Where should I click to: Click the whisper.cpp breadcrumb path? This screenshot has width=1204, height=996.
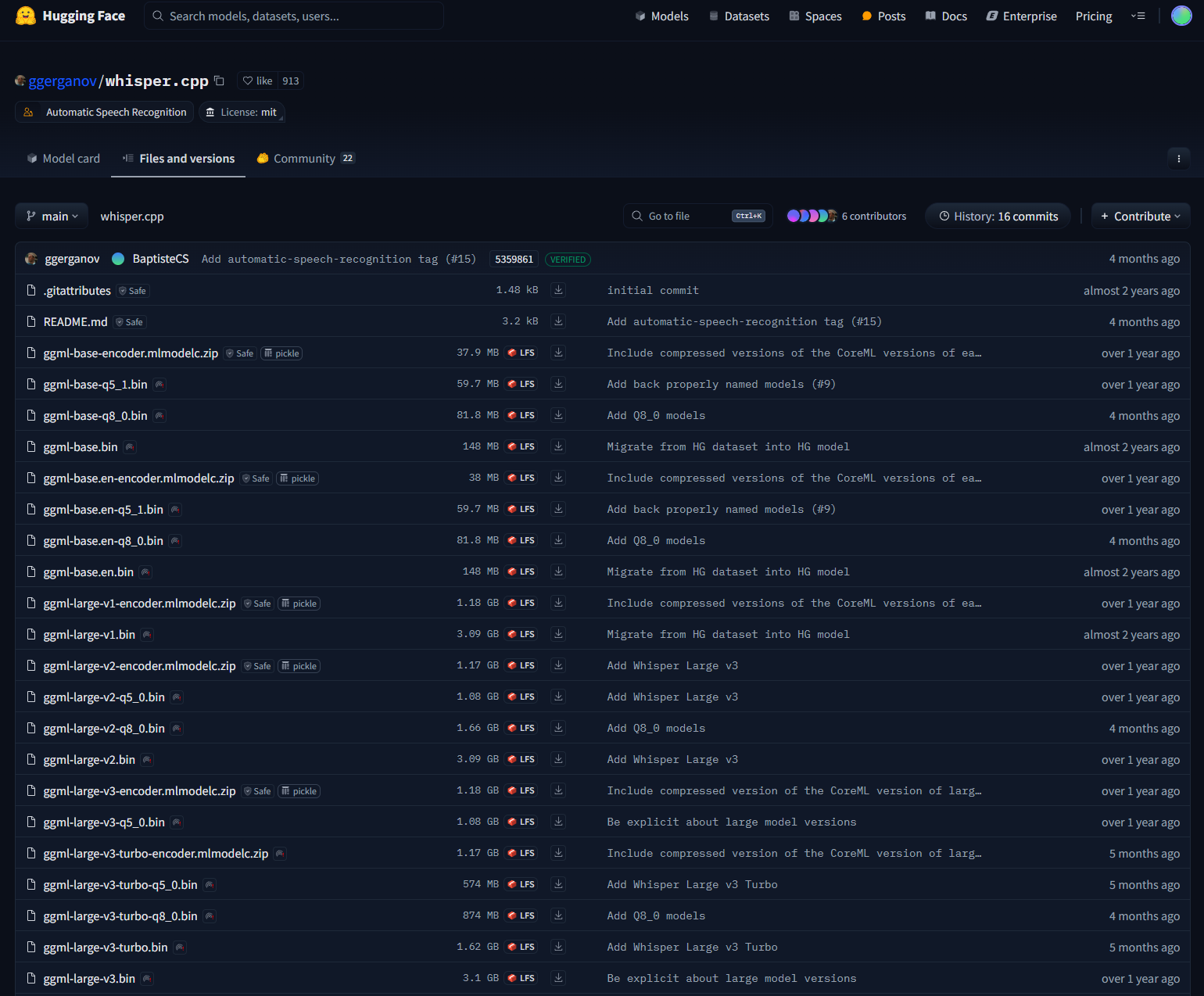[132, 216]
